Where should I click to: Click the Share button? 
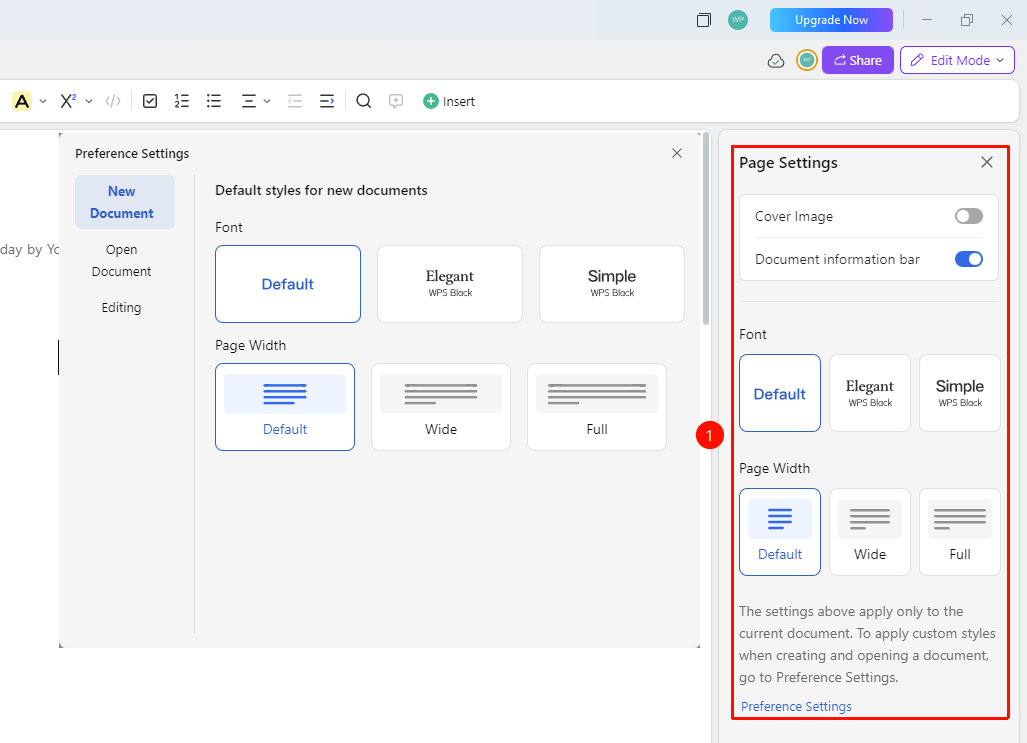[857, 60]
